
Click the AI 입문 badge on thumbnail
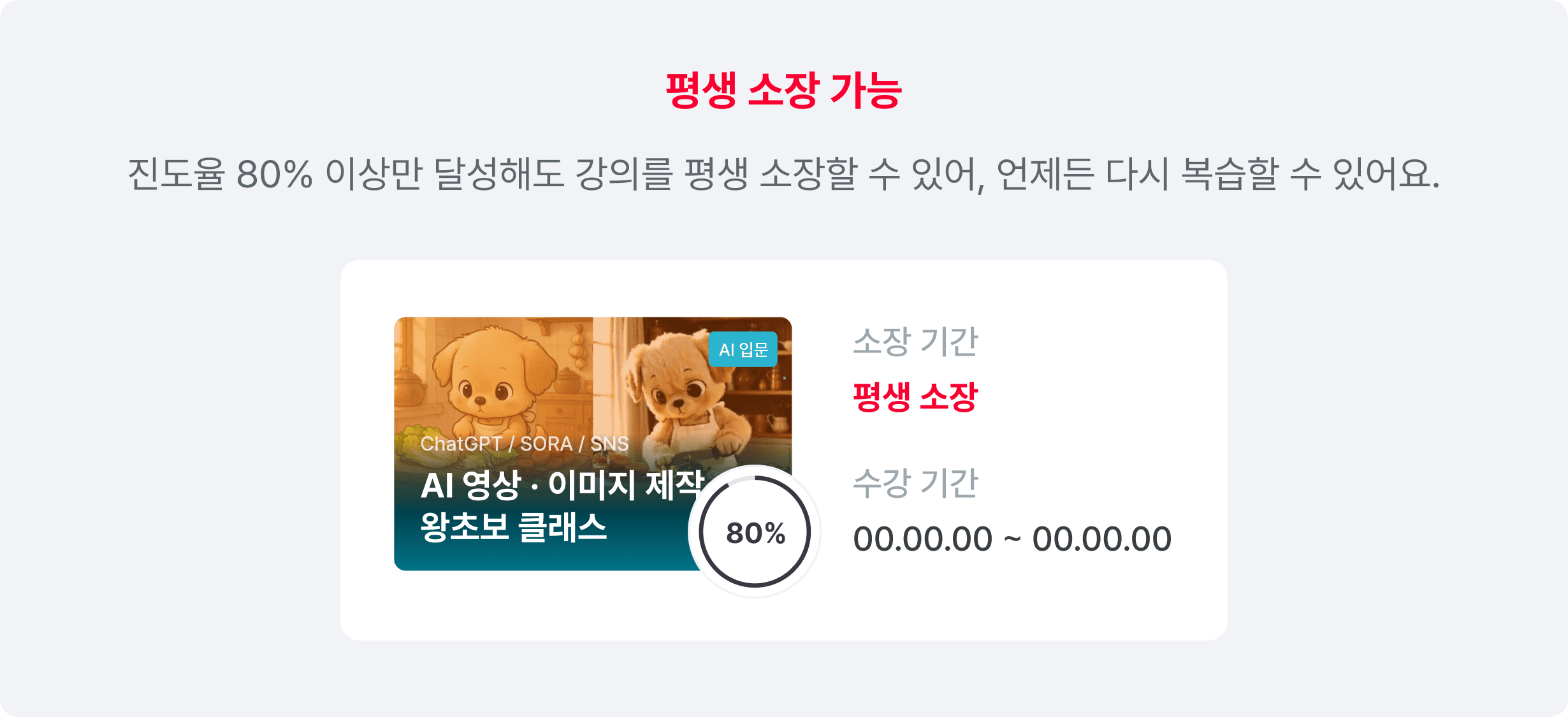(x=743, y=349)
